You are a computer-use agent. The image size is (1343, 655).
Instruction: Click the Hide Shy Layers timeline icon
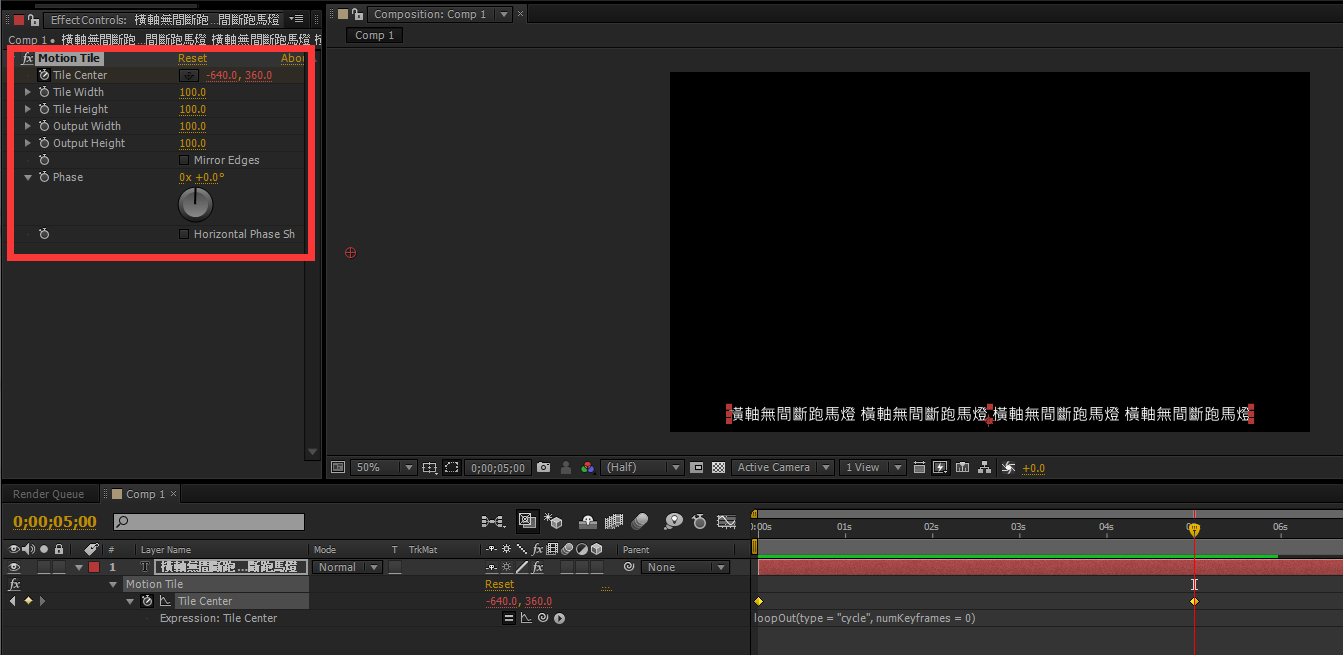pos(589,521)
